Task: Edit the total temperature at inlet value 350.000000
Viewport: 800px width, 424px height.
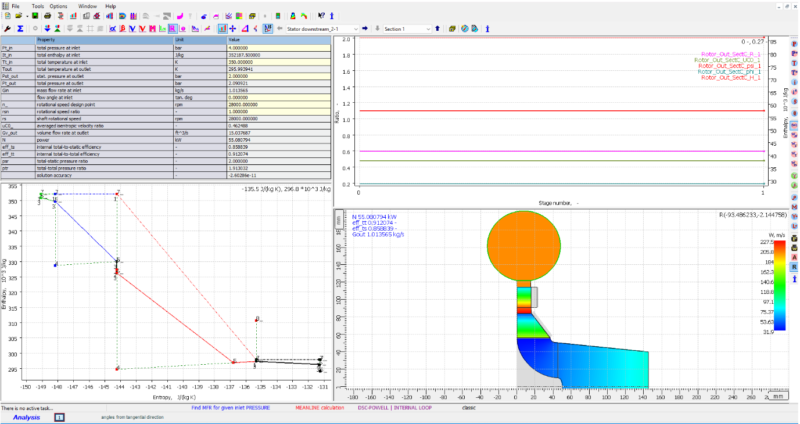Action: [x=279, y=62]
